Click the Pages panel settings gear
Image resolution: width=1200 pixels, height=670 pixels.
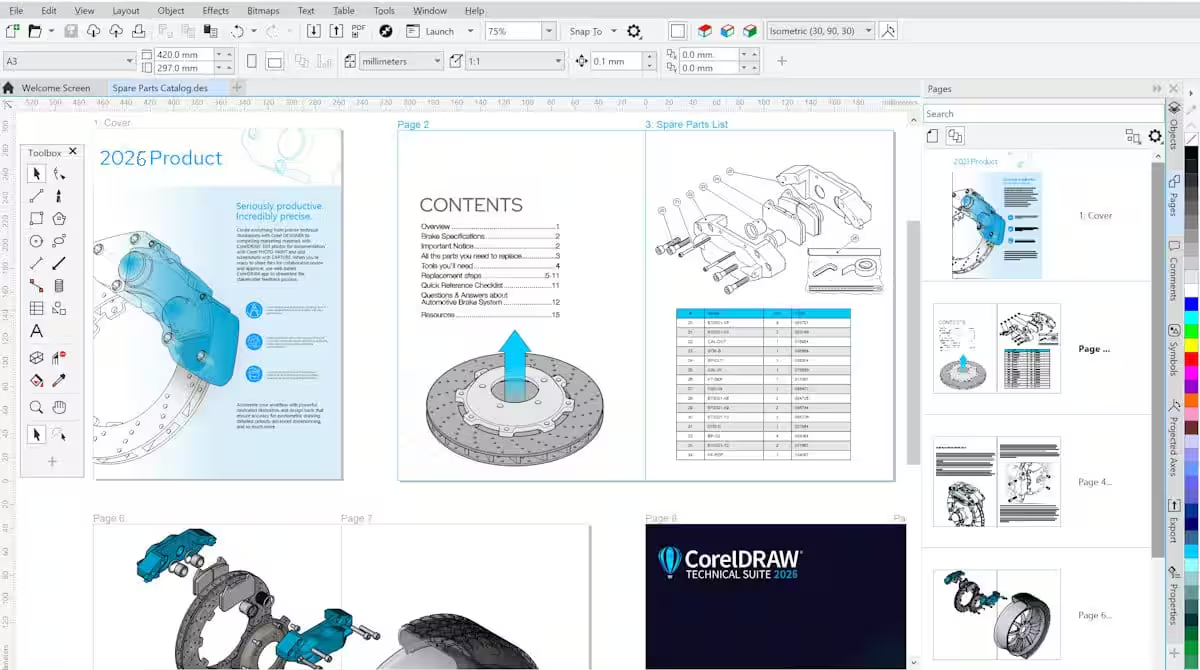1155,136
